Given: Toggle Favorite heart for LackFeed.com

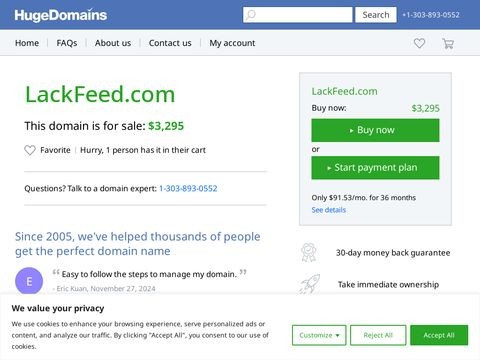Looking at the screenshot, I should pyautogui.click(x=30, y=150).
